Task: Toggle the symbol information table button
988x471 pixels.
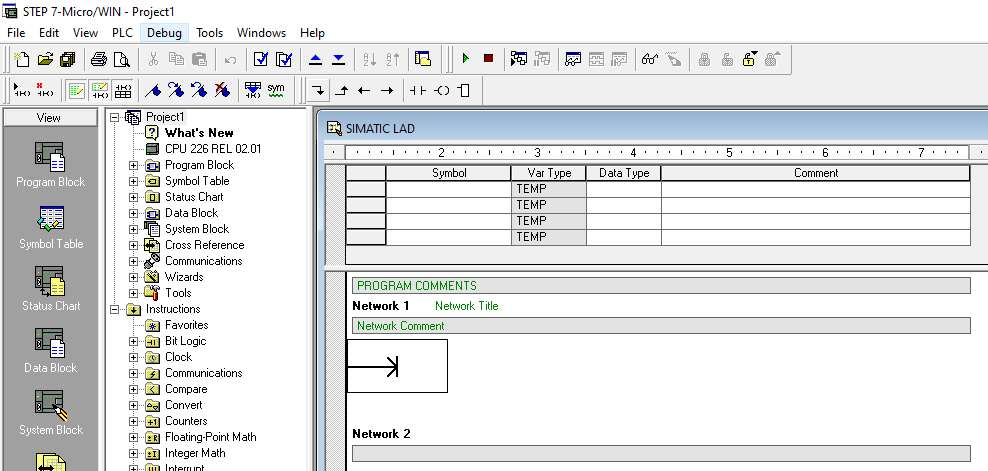Action: click(x=122, y=90)
